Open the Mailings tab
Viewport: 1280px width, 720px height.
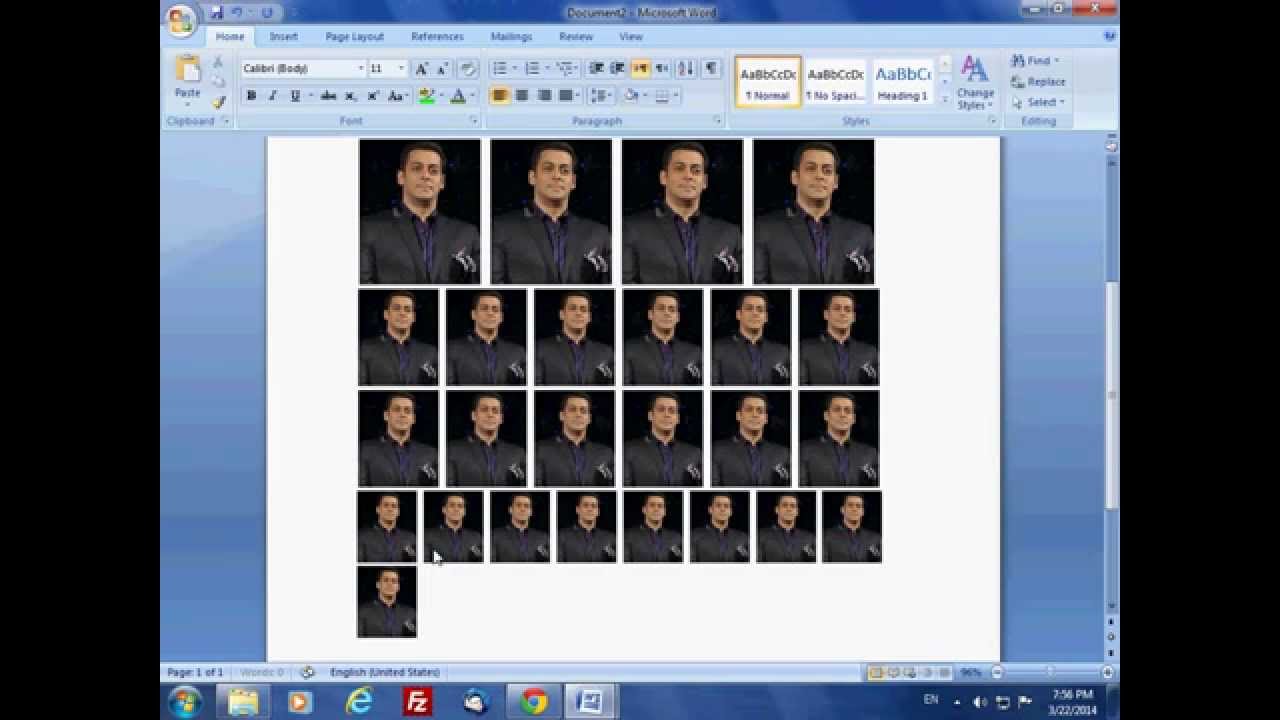click(511, 36)
